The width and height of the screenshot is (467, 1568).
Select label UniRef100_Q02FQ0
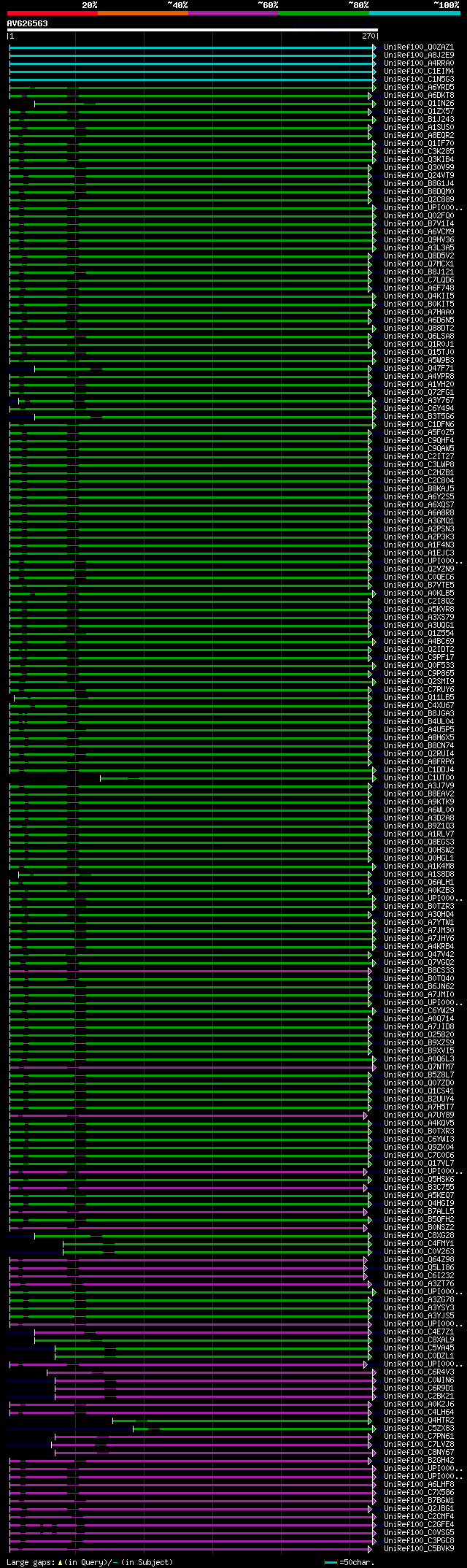pos(419,215)
